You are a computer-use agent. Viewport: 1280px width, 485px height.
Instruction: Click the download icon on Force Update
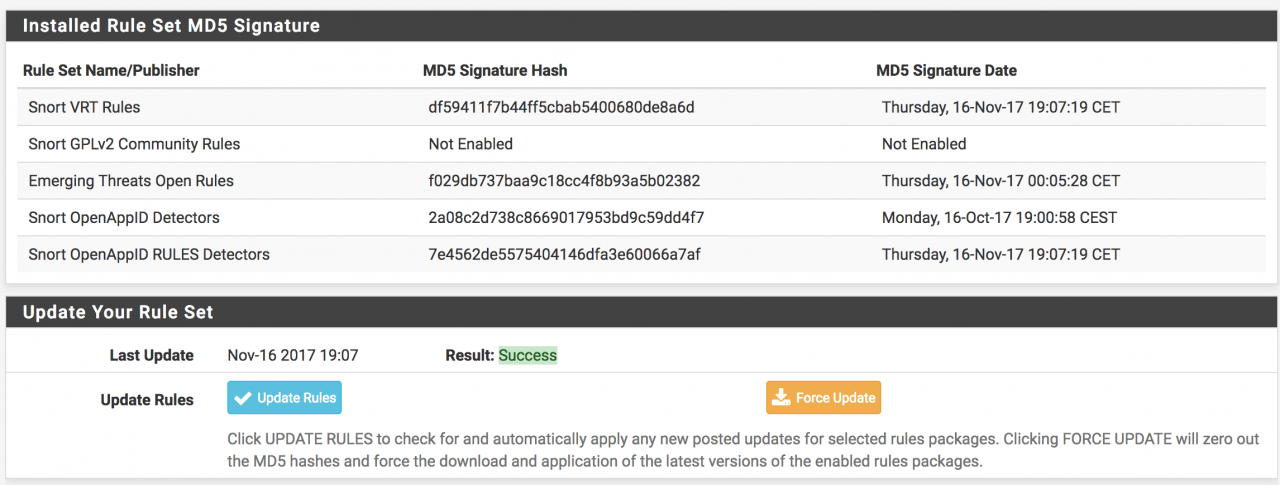781,398
